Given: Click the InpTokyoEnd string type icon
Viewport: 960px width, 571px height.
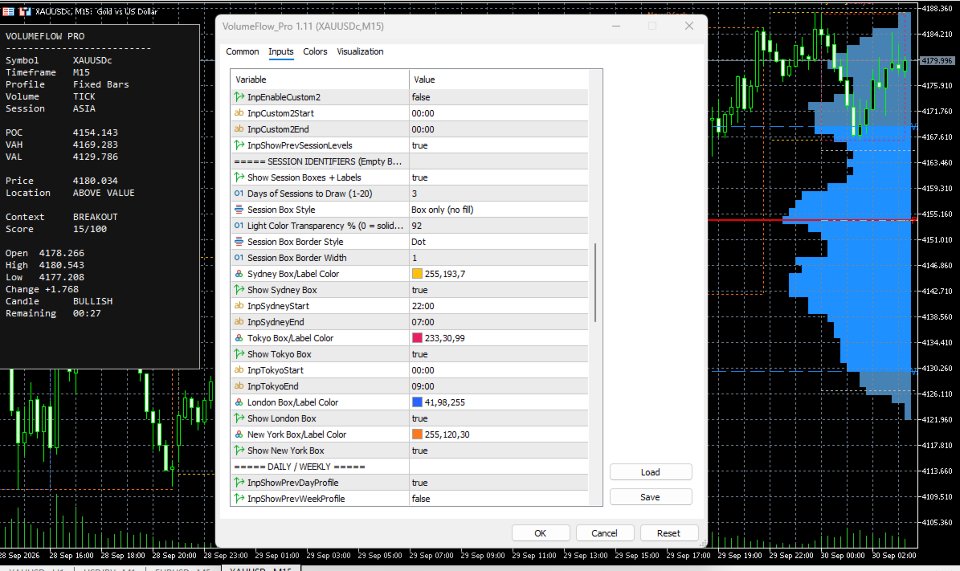Looking at the screenshot, I should coord(239,386).
